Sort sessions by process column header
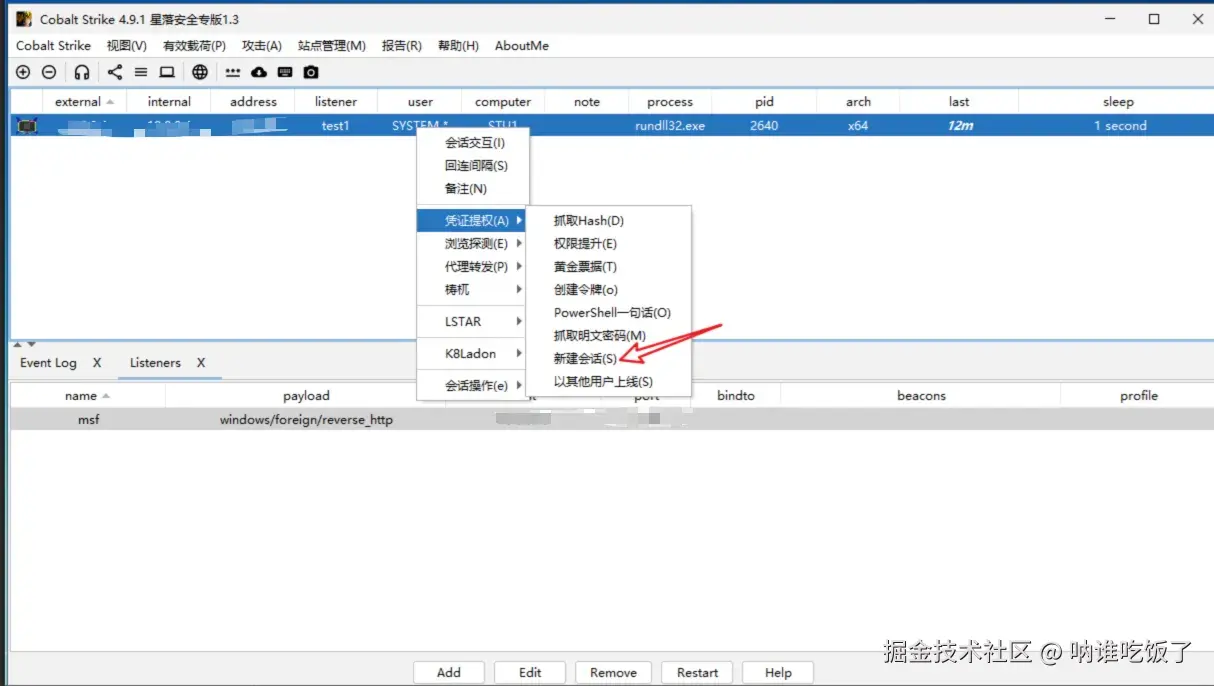This screenshot has height=686, width=1214. (670, 102)
